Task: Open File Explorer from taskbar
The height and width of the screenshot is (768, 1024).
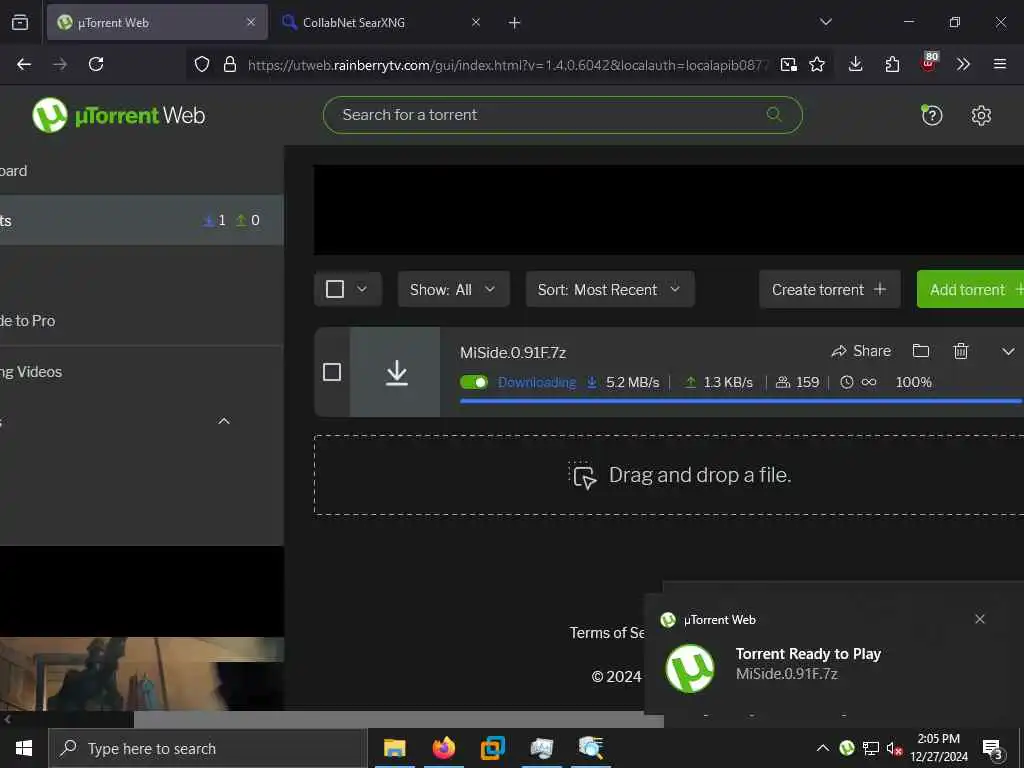Action: (x=394, y=748)
